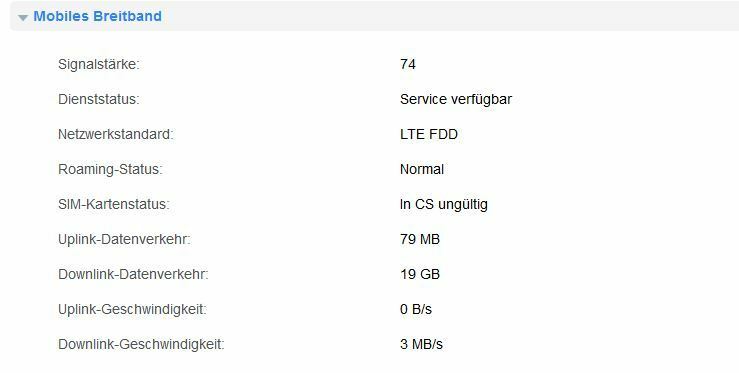Click the In CS ungültig value
Viewport: 739px width, 373px height.
(x=443, y=205)
